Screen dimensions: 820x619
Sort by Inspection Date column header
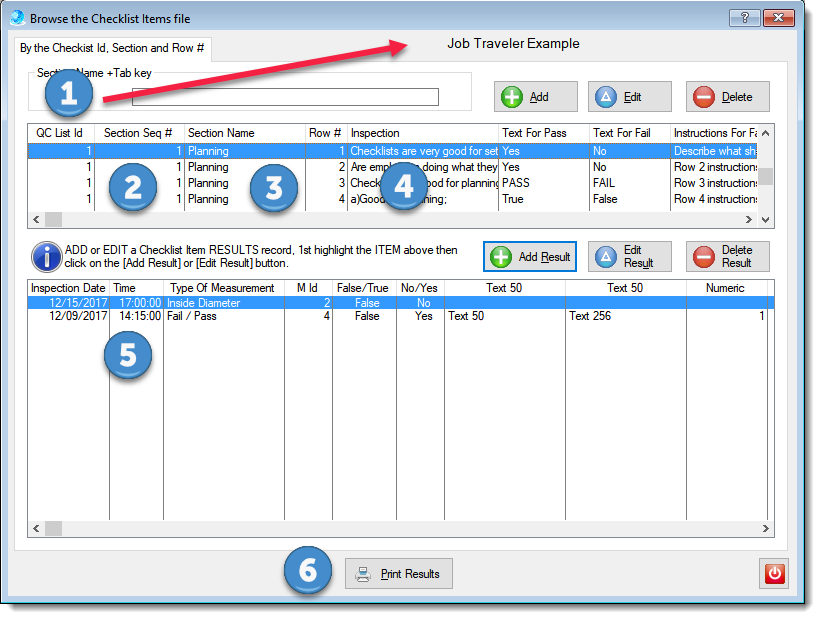pos(68,288)
